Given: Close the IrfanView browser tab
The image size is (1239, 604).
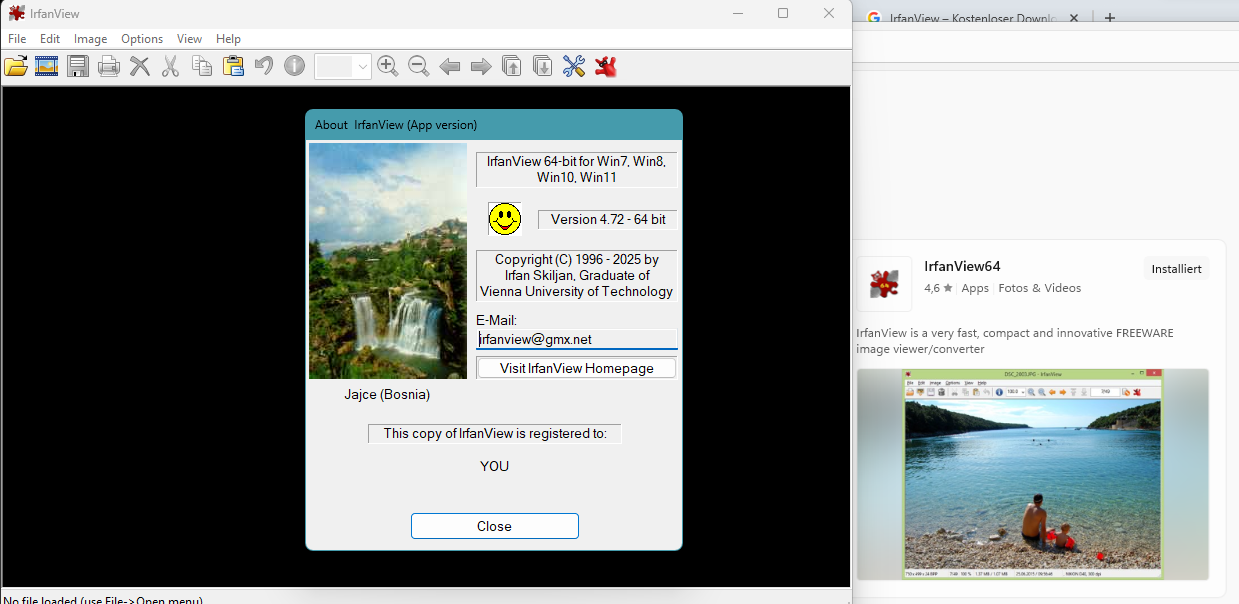Looking at the screenshot, I should pos(1074,18).
